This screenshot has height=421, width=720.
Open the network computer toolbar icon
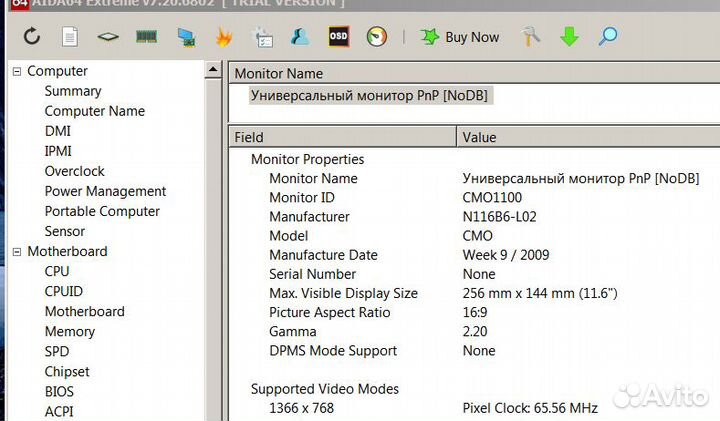[186, 37]
